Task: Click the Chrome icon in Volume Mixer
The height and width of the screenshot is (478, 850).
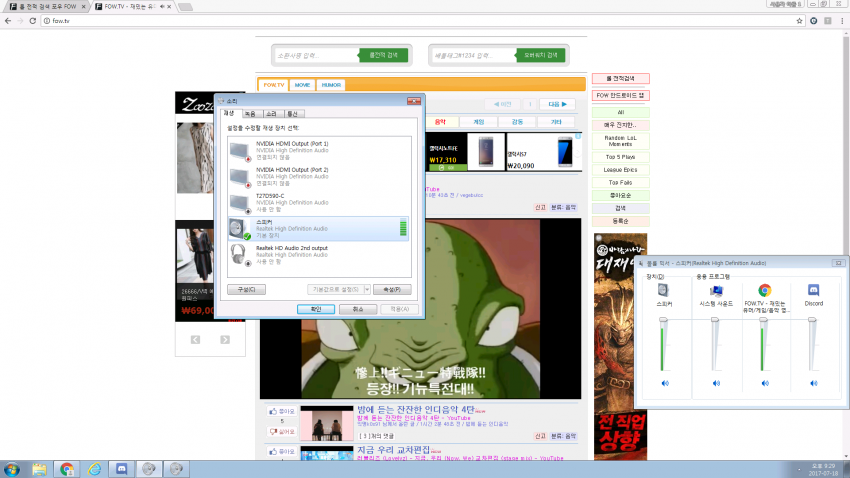Action: (x=765, y=290)
